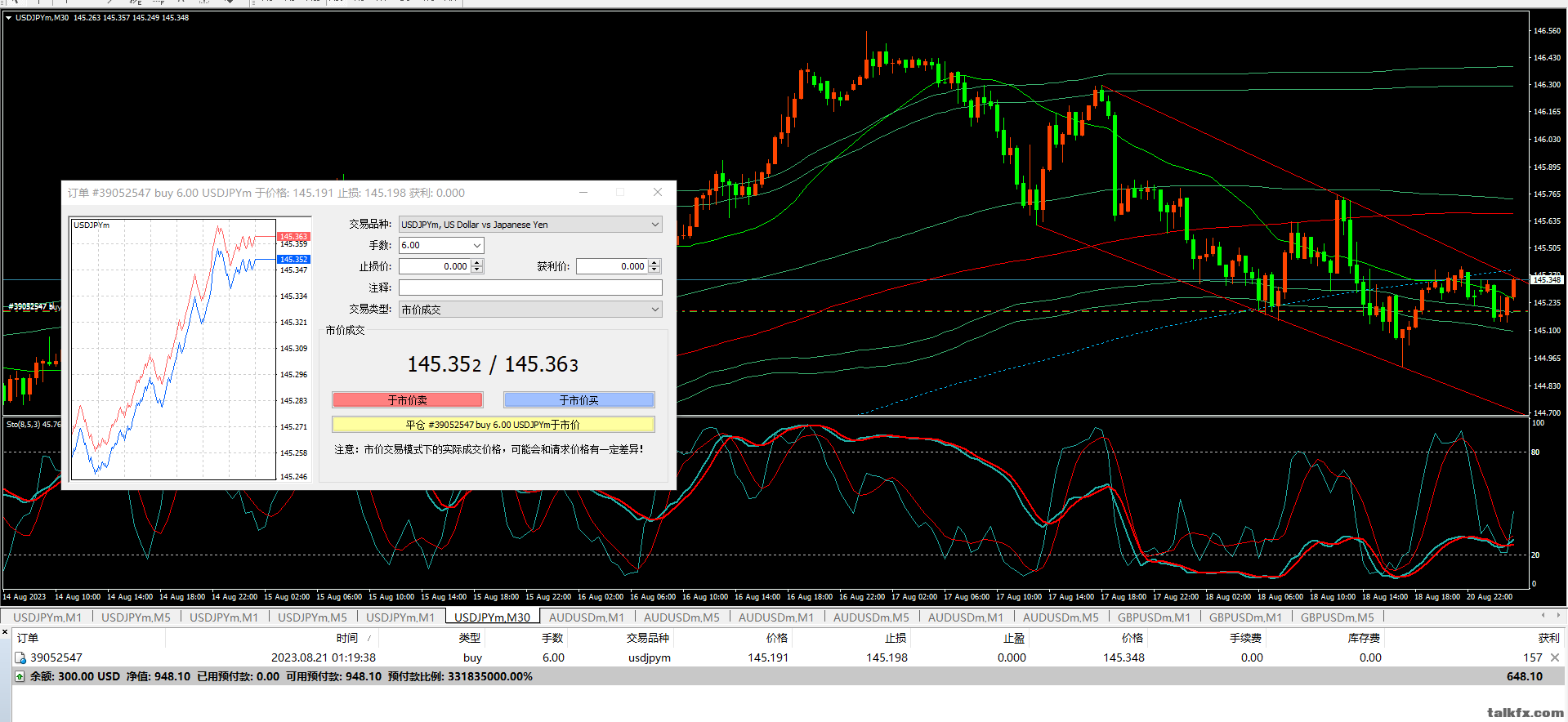1568x722 pixels.
Task: Close the terminal panel with its X icon
Action: click(6, 631)
